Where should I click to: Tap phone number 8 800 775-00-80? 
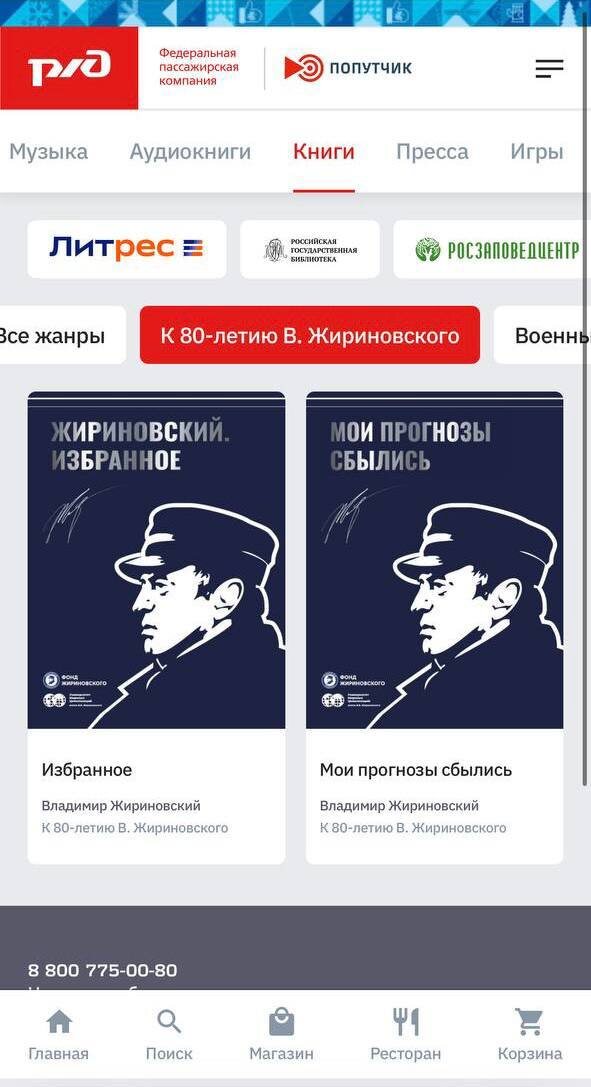click(103, 970)
